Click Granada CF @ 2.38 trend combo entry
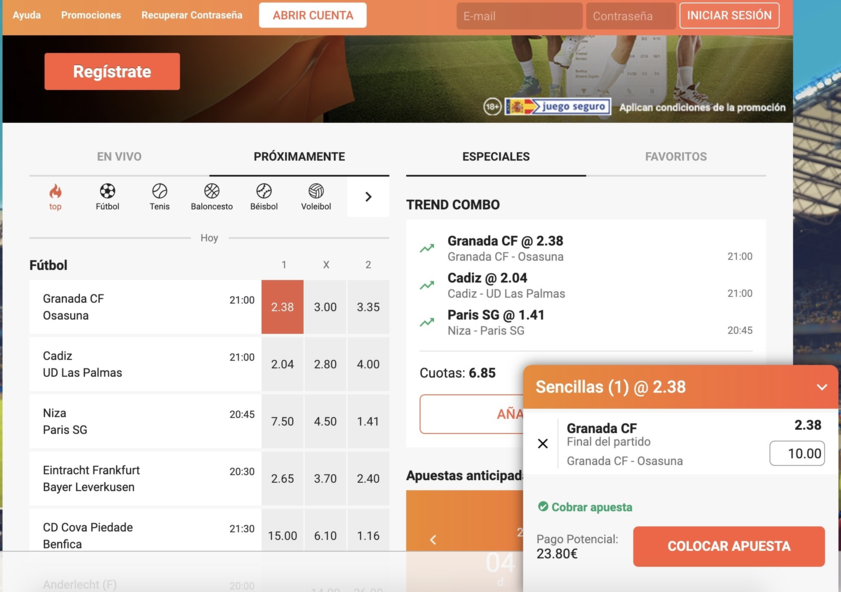Viewport: 841px width, 592px height. [x=586, y=248]
